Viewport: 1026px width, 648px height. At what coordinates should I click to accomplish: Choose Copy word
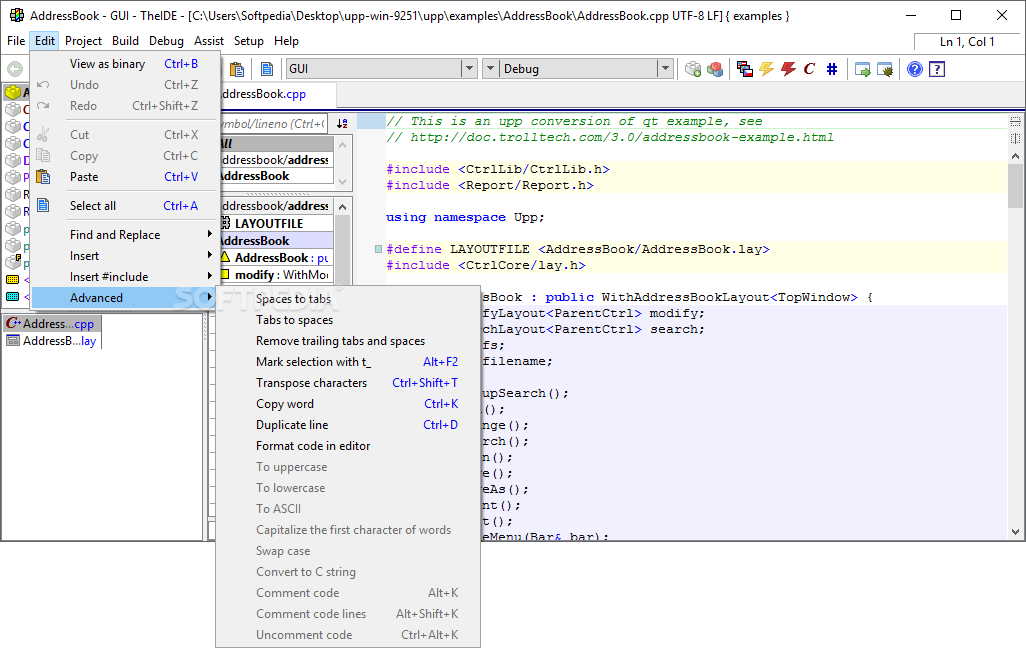point(348,404)
